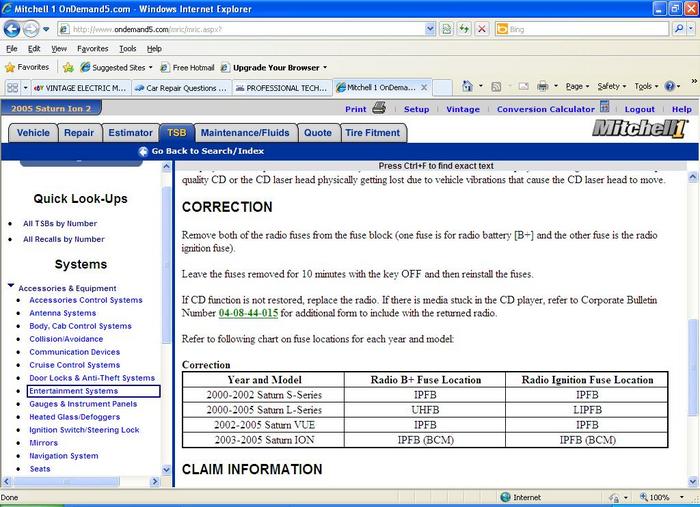700x507 pixels.
Task: Click the Read Mail envelope icon
Action: [523, 86]
